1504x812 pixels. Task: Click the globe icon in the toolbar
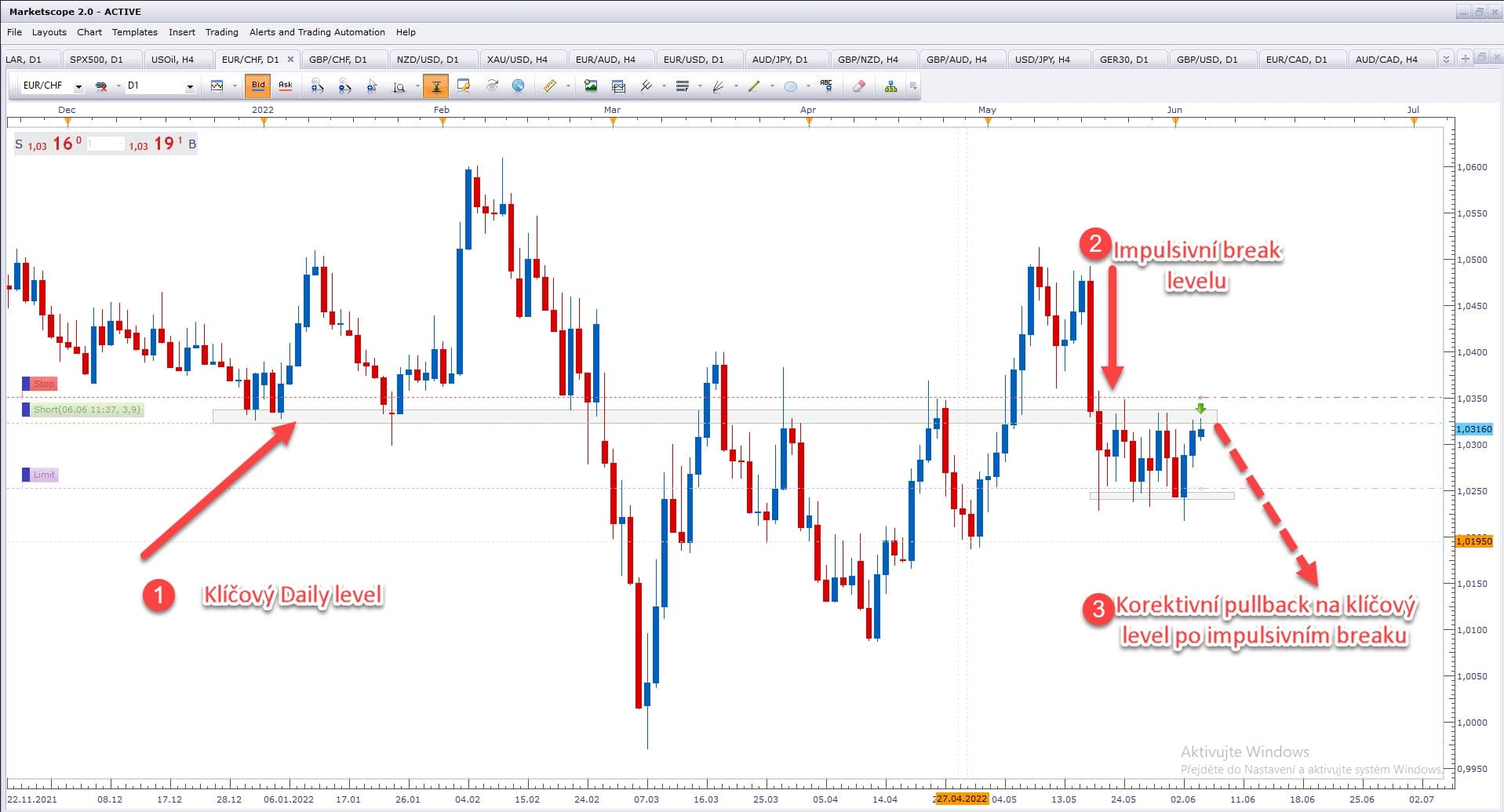tap(518, 86)
